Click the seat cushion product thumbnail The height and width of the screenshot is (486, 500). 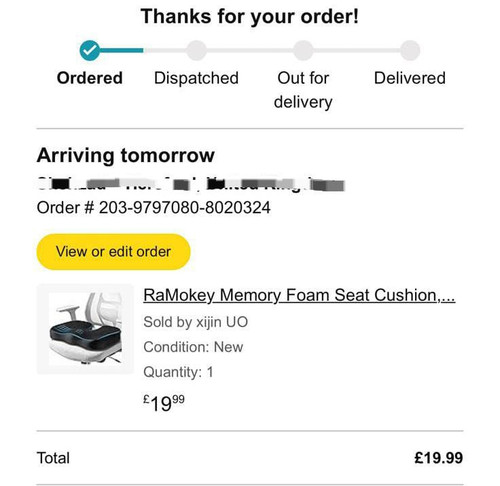[85, 329]
